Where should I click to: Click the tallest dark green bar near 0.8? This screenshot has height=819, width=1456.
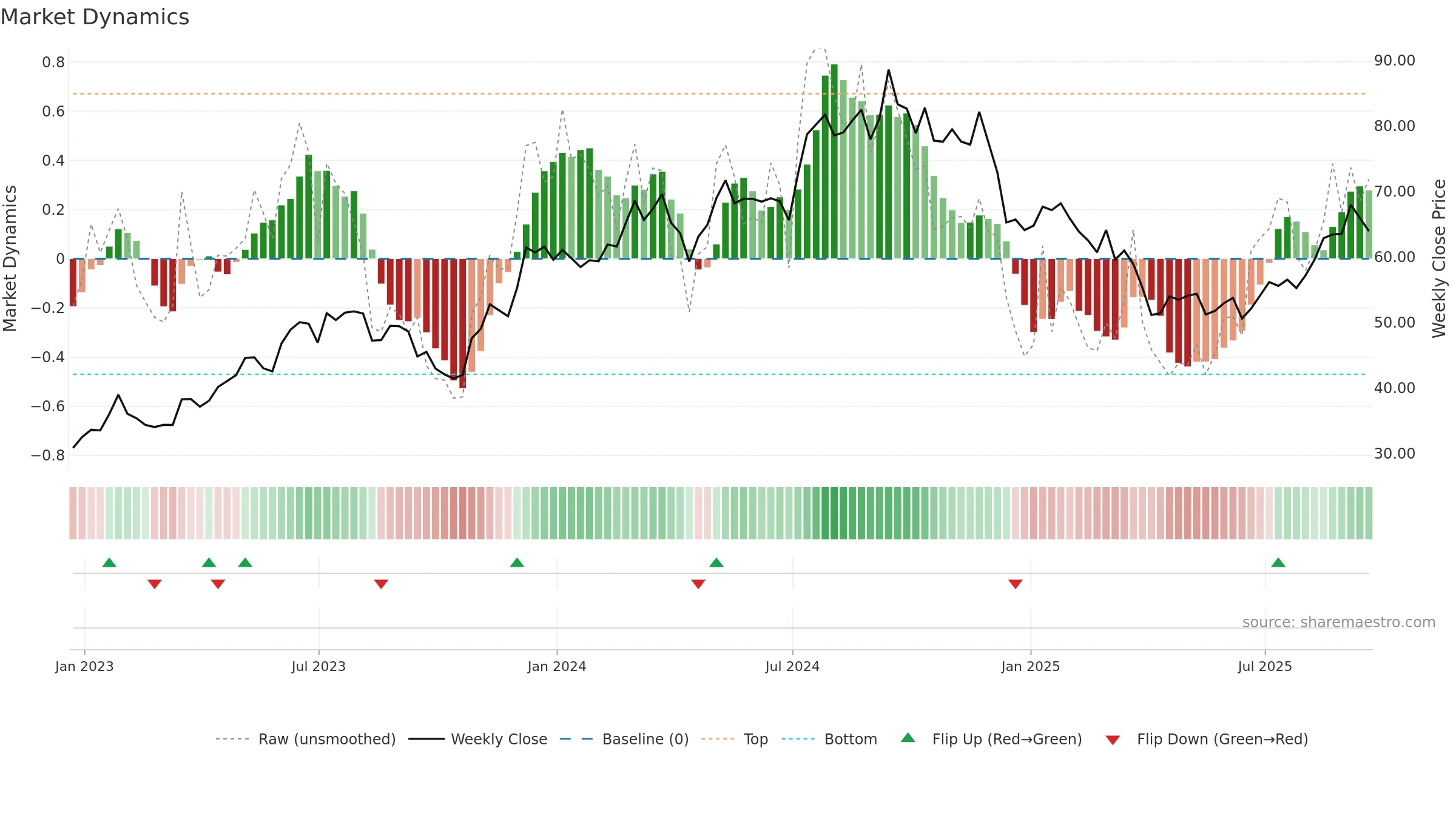pyautogui.click(x=834, y=161)
